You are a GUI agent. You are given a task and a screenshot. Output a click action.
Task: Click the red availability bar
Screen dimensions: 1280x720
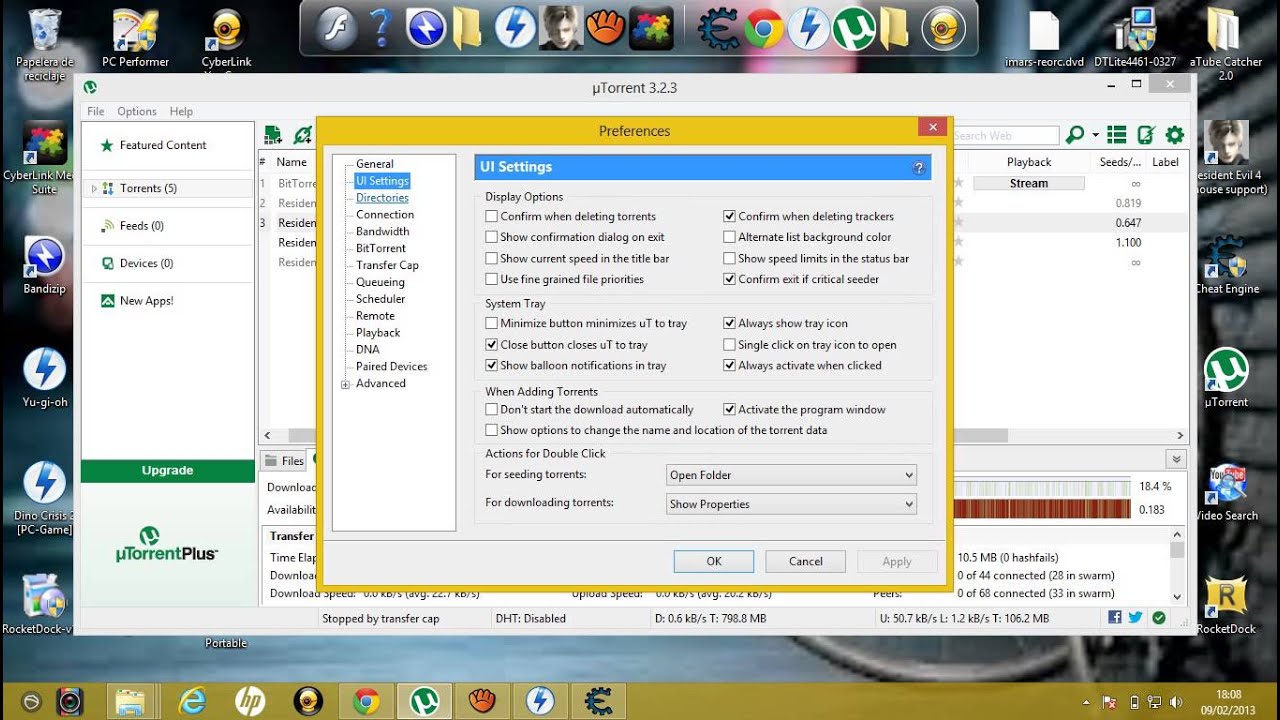click(x=1043, y=509)
